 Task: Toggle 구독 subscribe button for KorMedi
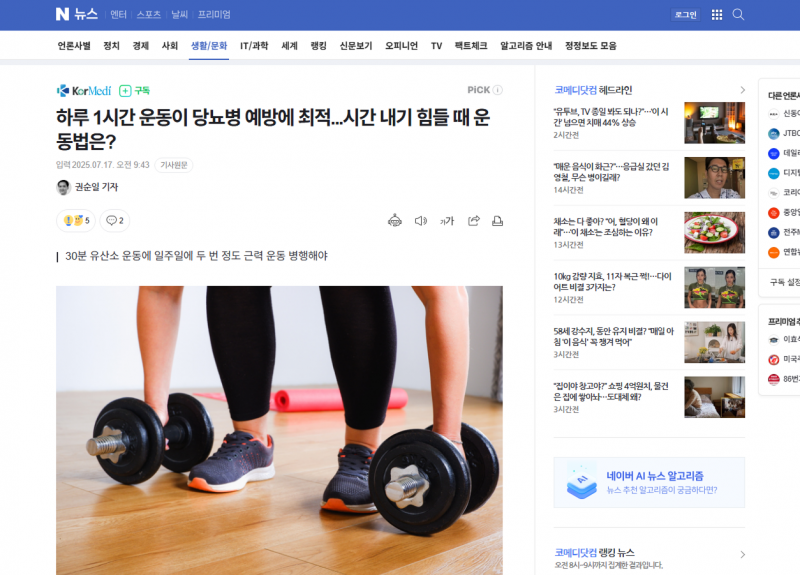click(134, 91)
